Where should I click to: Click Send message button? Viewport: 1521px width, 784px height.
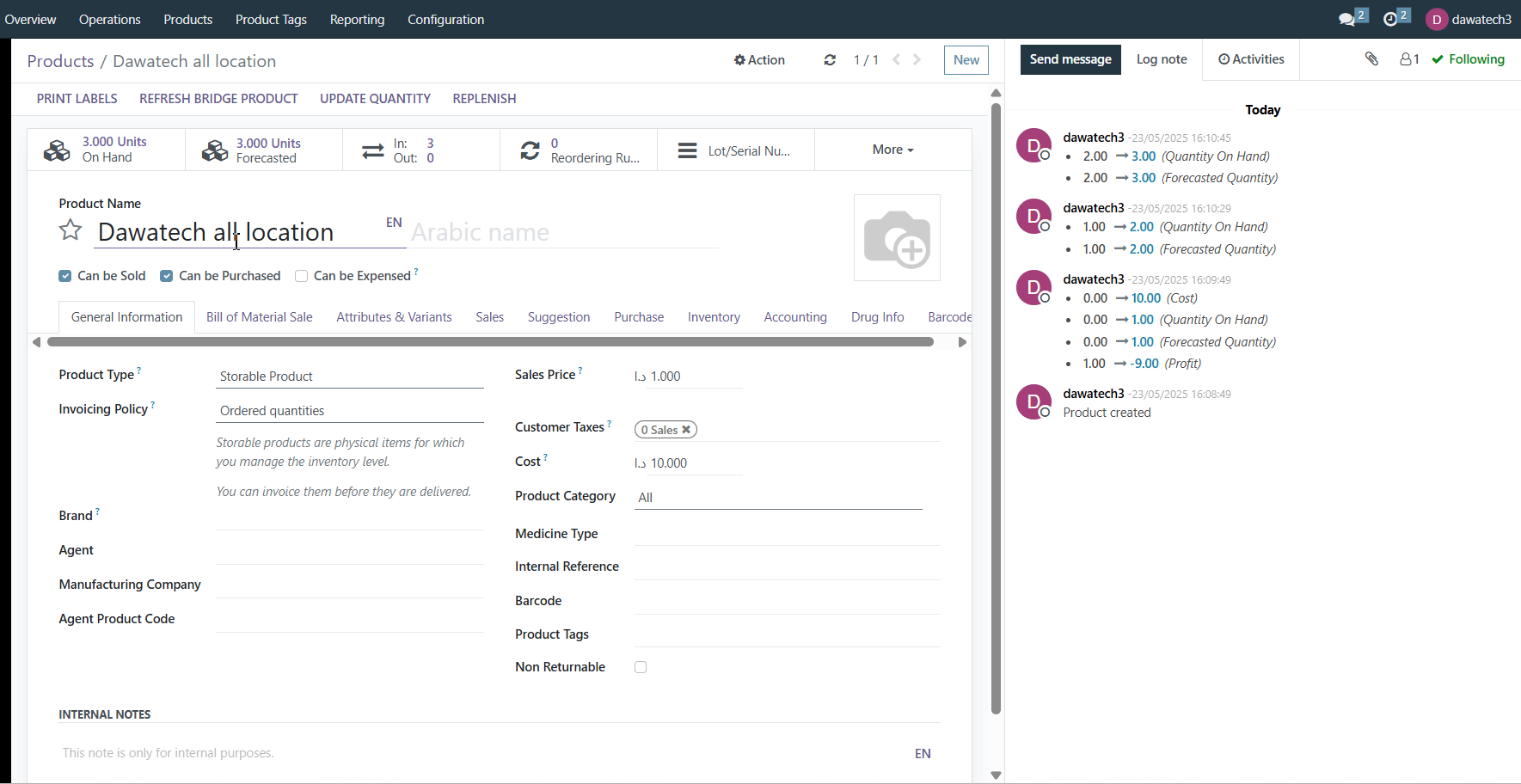1070,59
